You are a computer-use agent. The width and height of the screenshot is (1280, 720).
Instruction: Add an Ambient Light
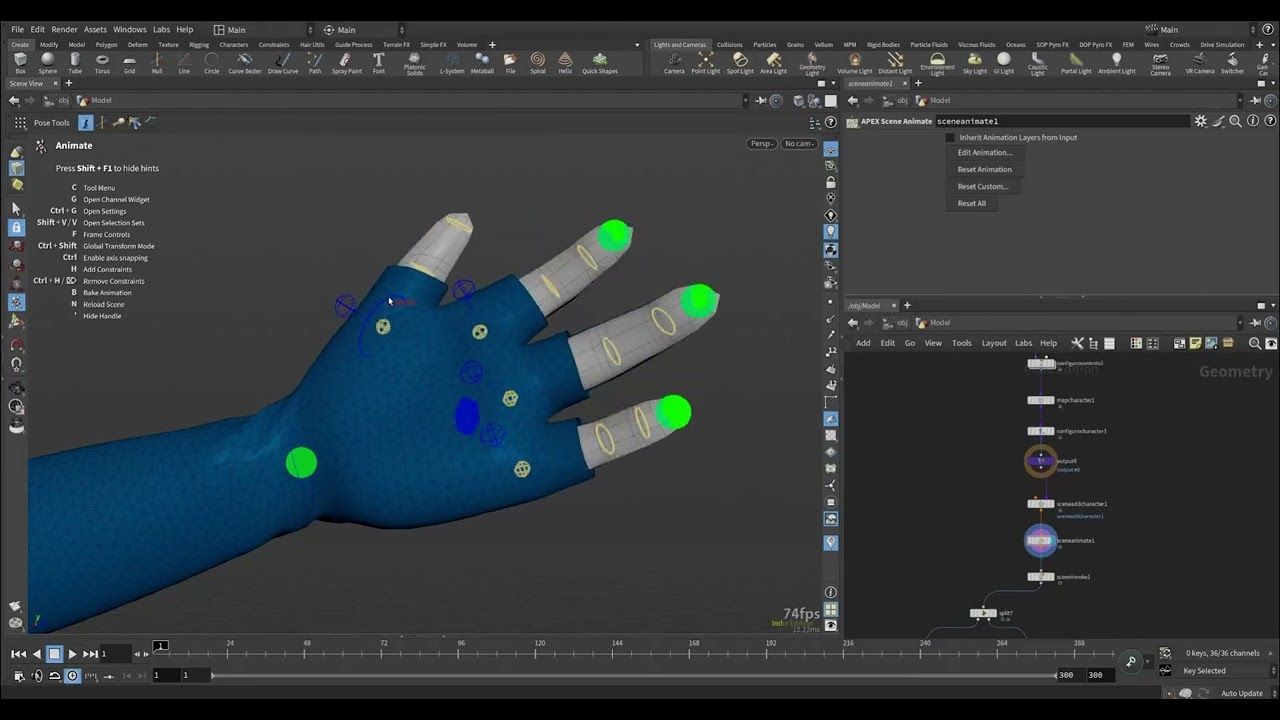tap(1117, 63)
